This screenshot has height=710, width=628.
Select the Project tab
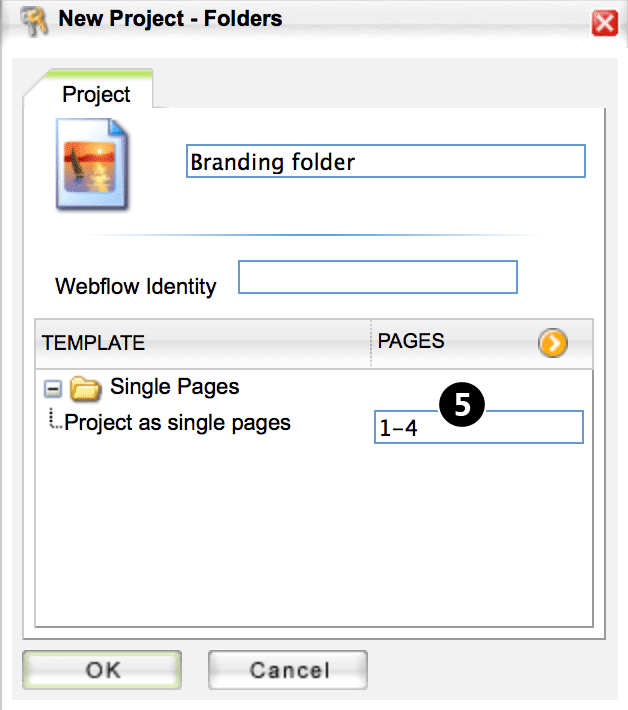pos(96,94)
